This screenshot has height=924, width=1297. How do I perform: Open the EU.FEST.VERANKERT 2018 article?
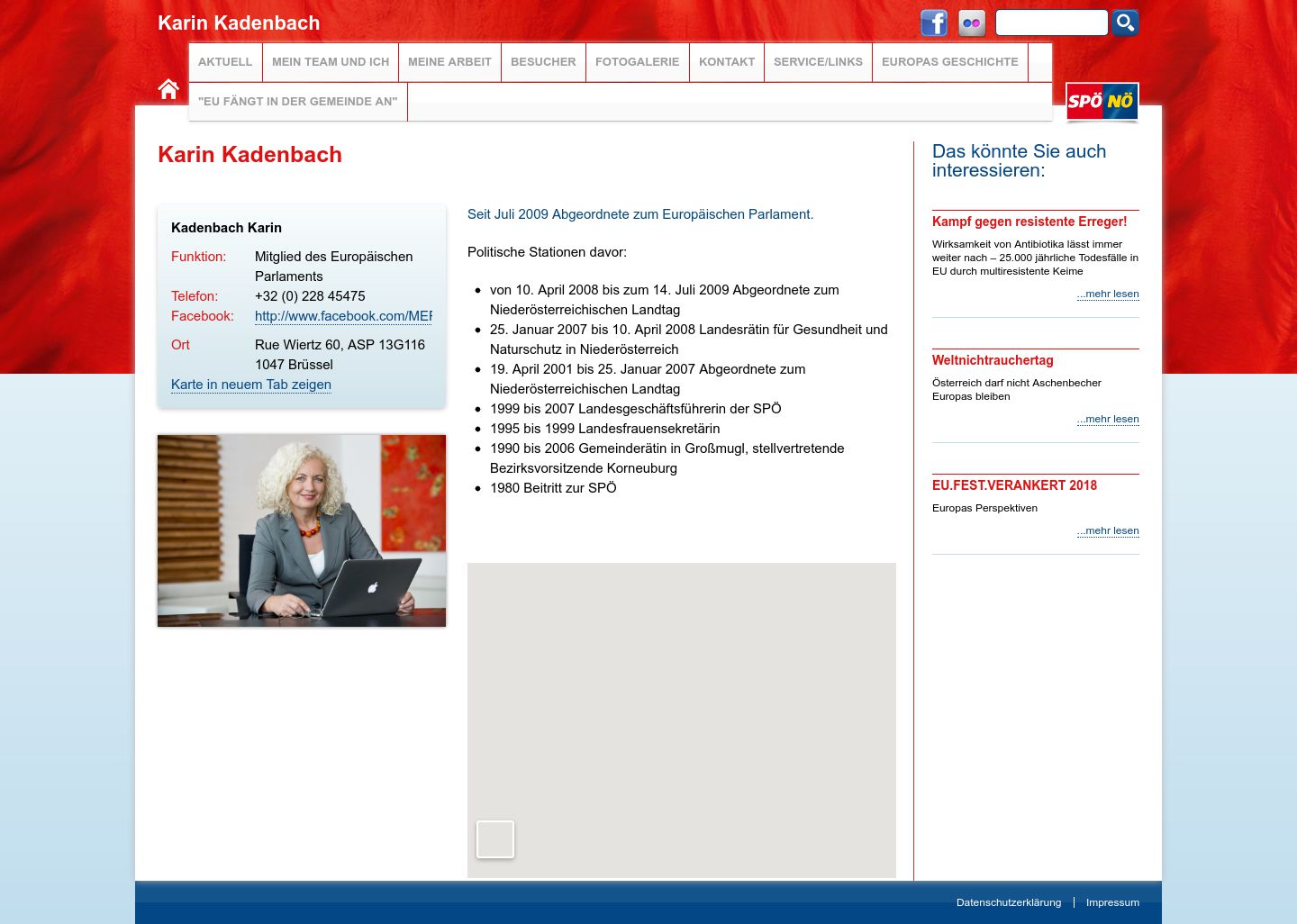coord(1014,485)
